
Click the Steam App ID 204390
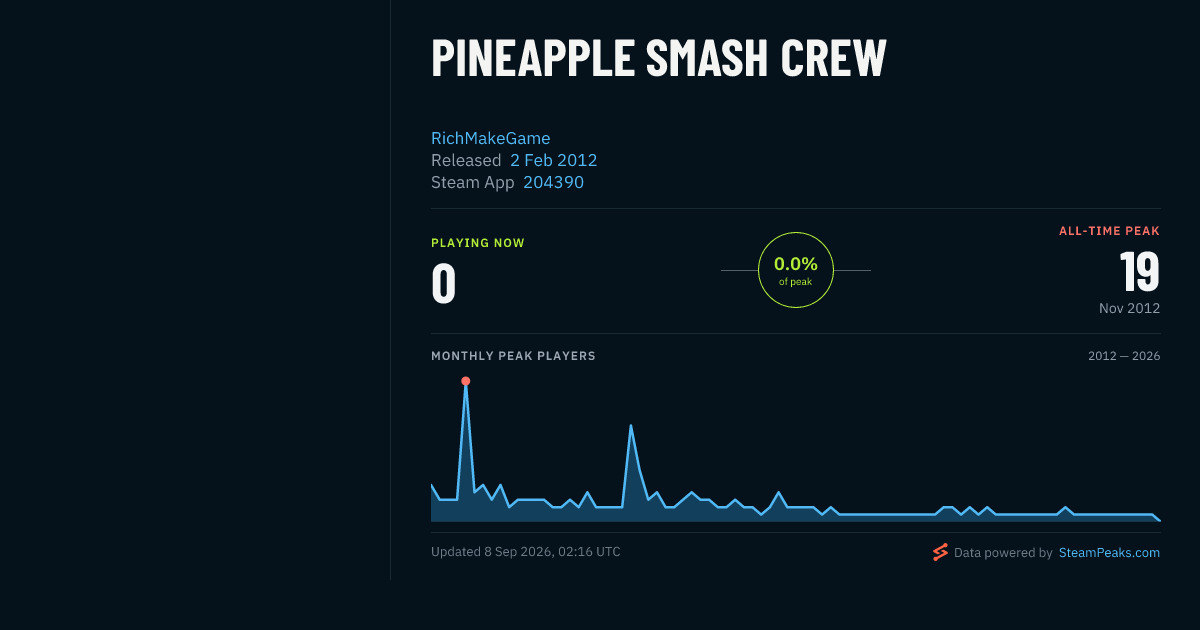point(553,182)
